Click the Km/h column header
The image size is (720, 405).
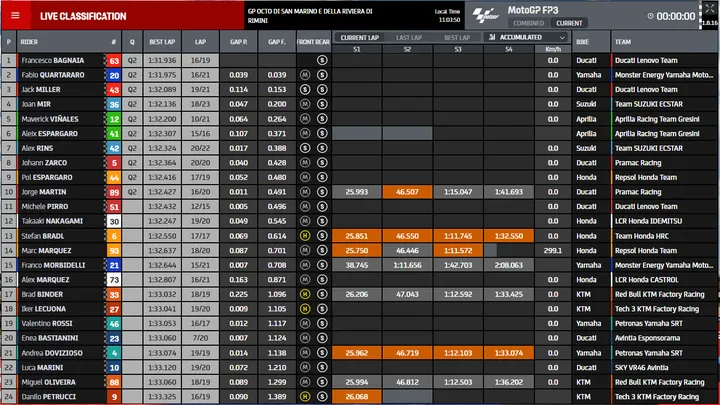pos(553,49)
